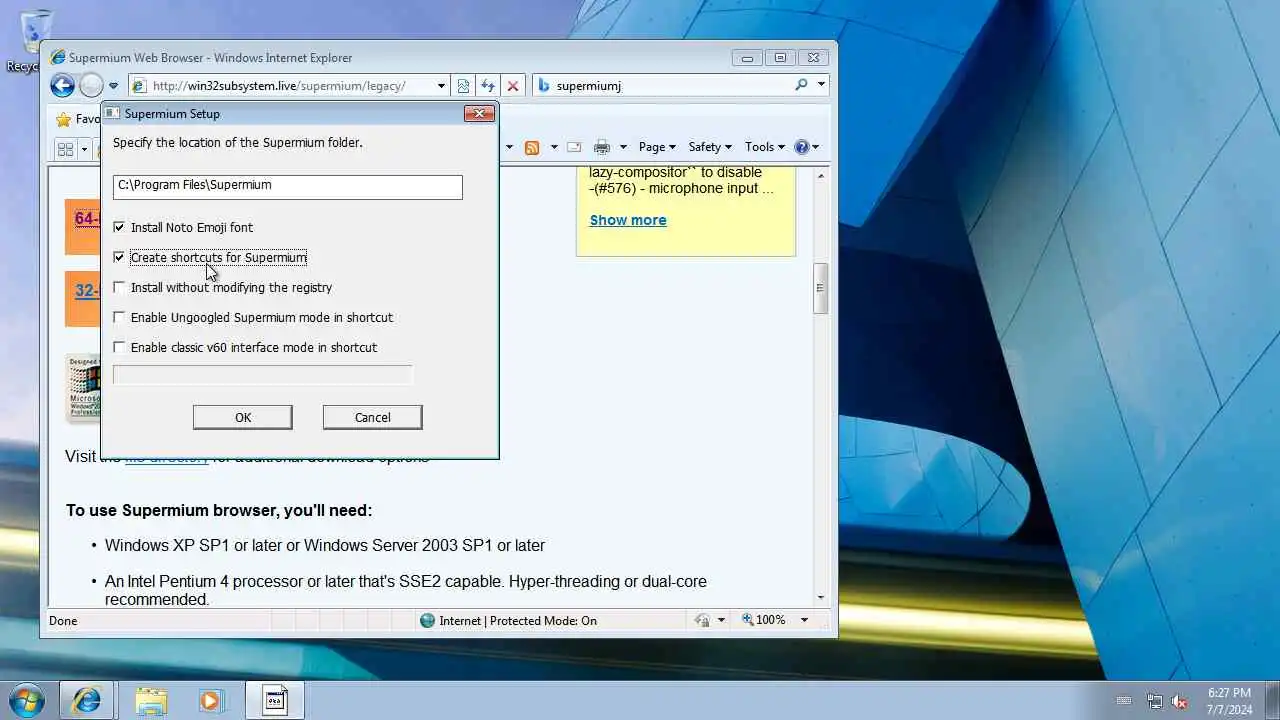Click the Print icon

(601, 147)
